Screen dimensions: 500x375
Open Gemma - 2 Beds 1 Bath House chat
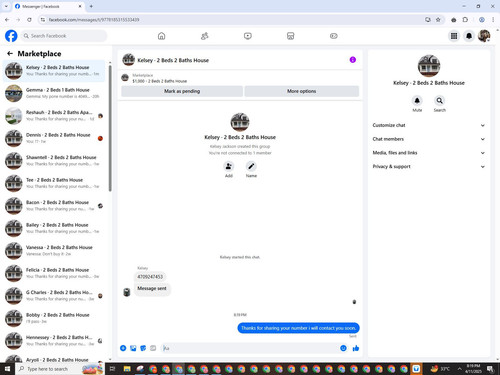pos(54,93)
